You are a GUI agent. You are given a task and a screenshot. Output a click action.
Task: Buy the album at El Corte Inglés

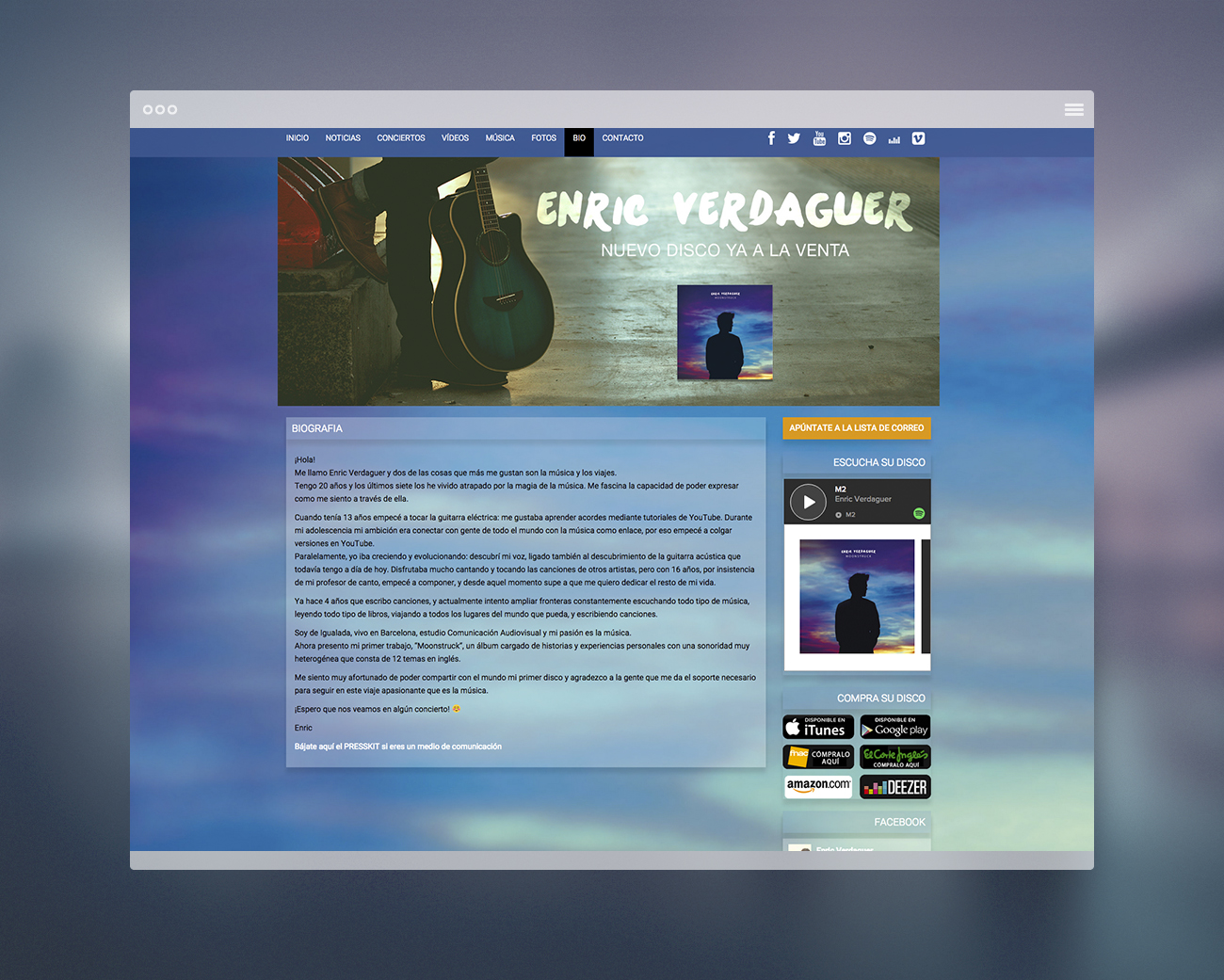click(x=895, y=757)
